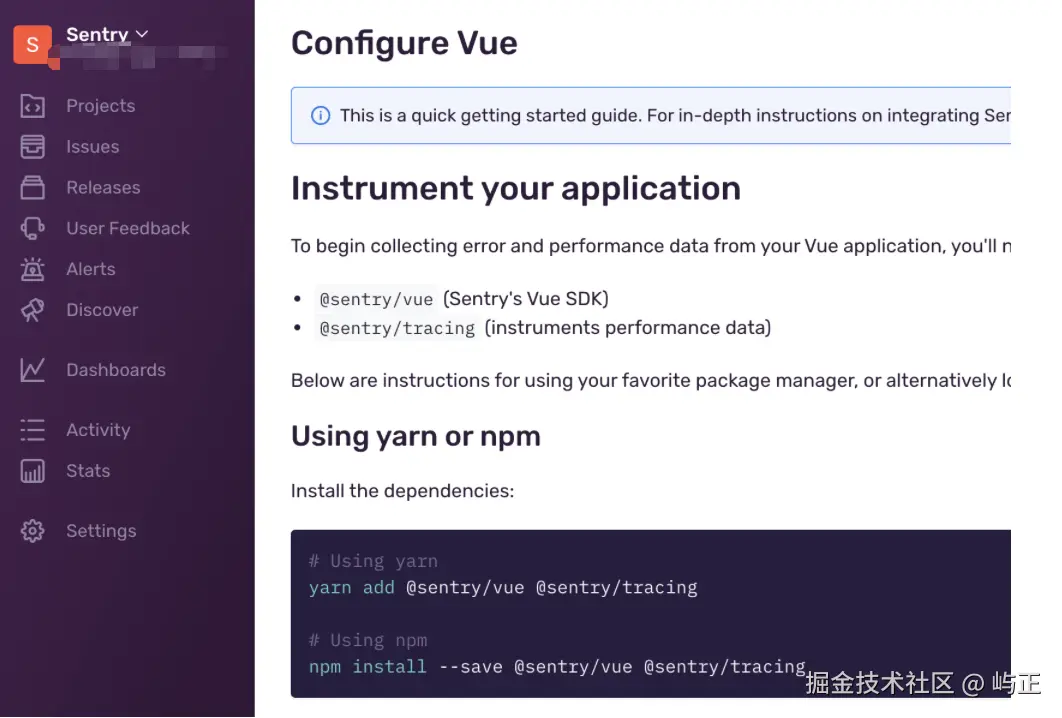Click the 'yarn add @sentry/vue @sentry/tracing' command

click(x=503, y=588)
